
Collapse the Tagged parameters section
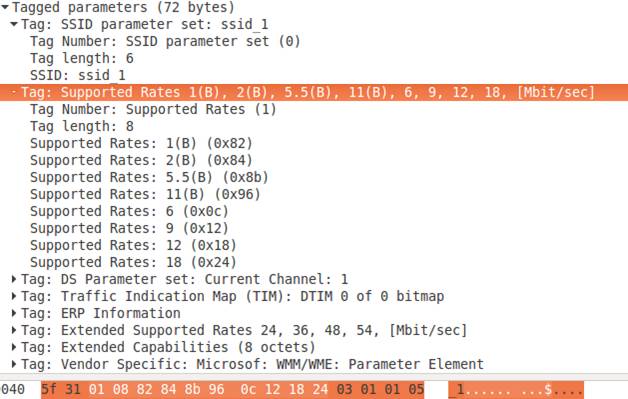click(x=5, y=7)
